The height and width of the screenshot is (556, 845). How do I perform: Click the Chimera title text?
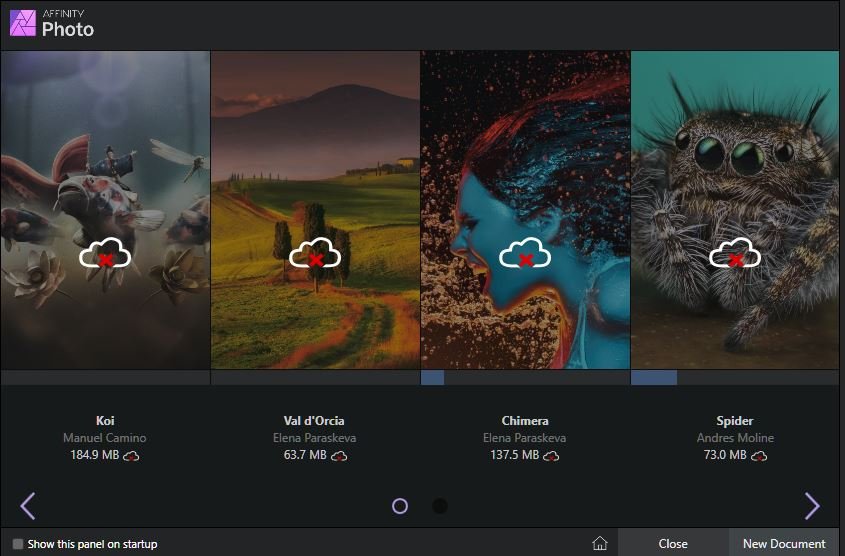(525, 421)
